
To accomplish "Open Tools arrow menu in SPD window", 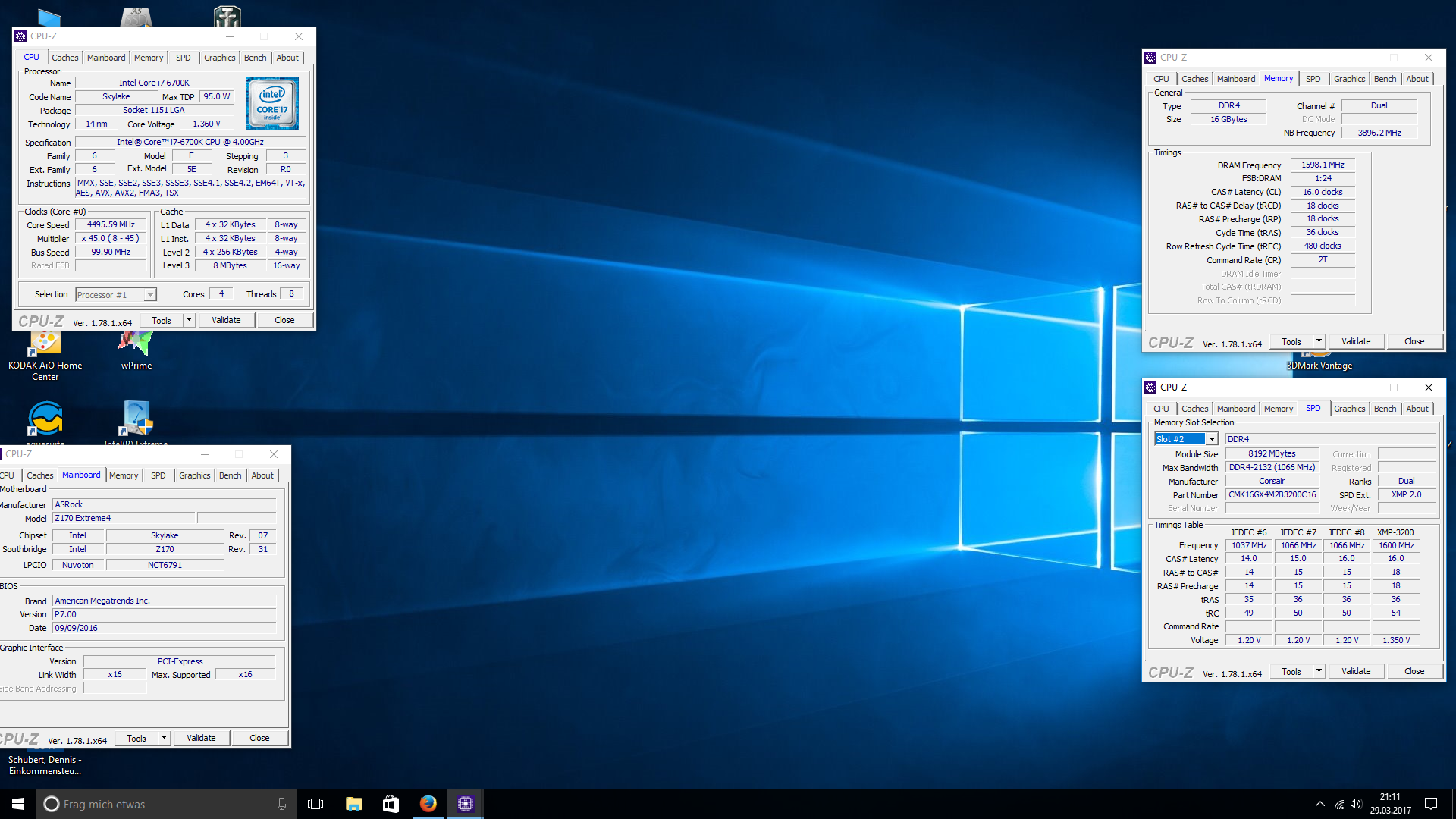I will 1319,672.
